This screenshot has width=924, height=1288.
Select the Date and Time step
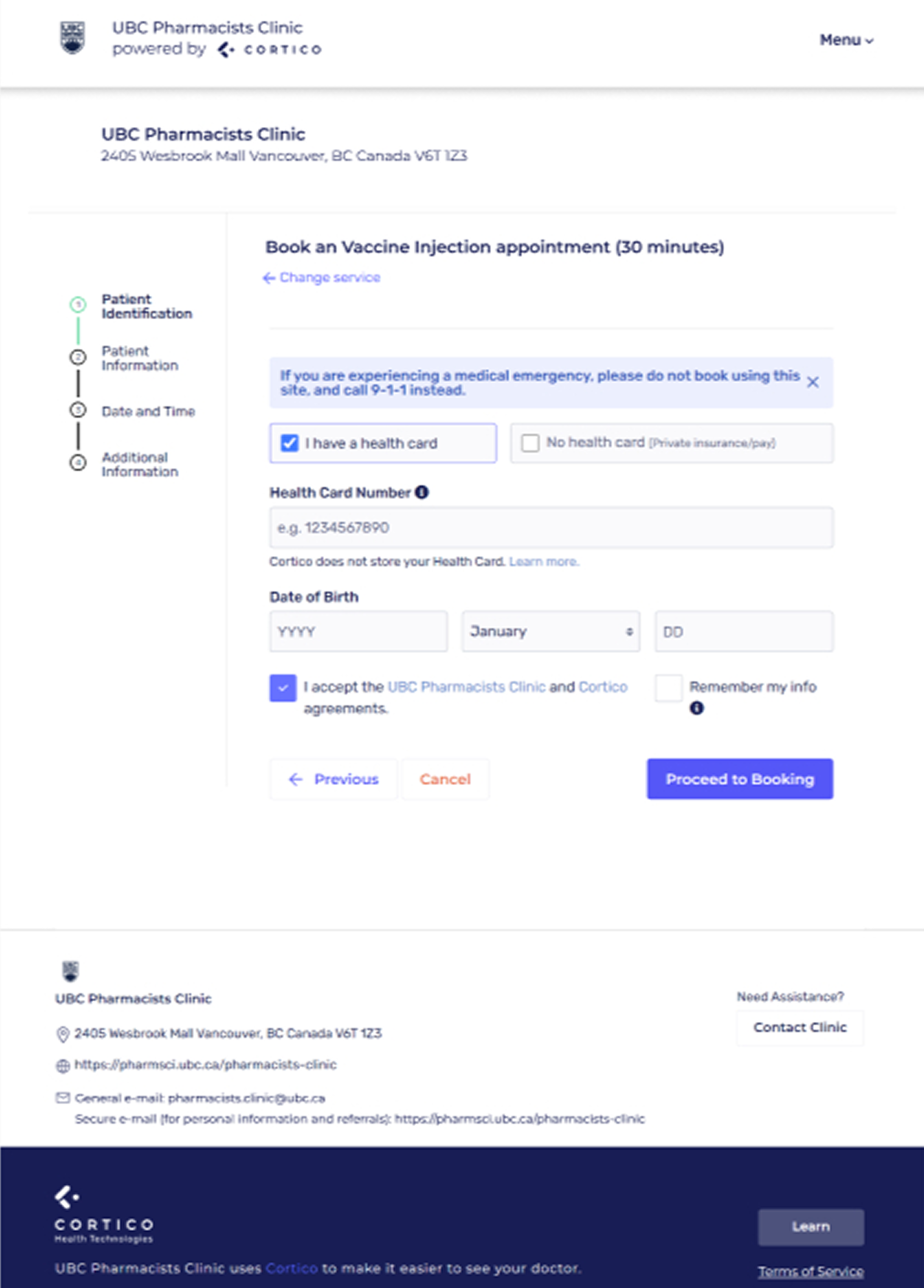click(x=148, y=411)
